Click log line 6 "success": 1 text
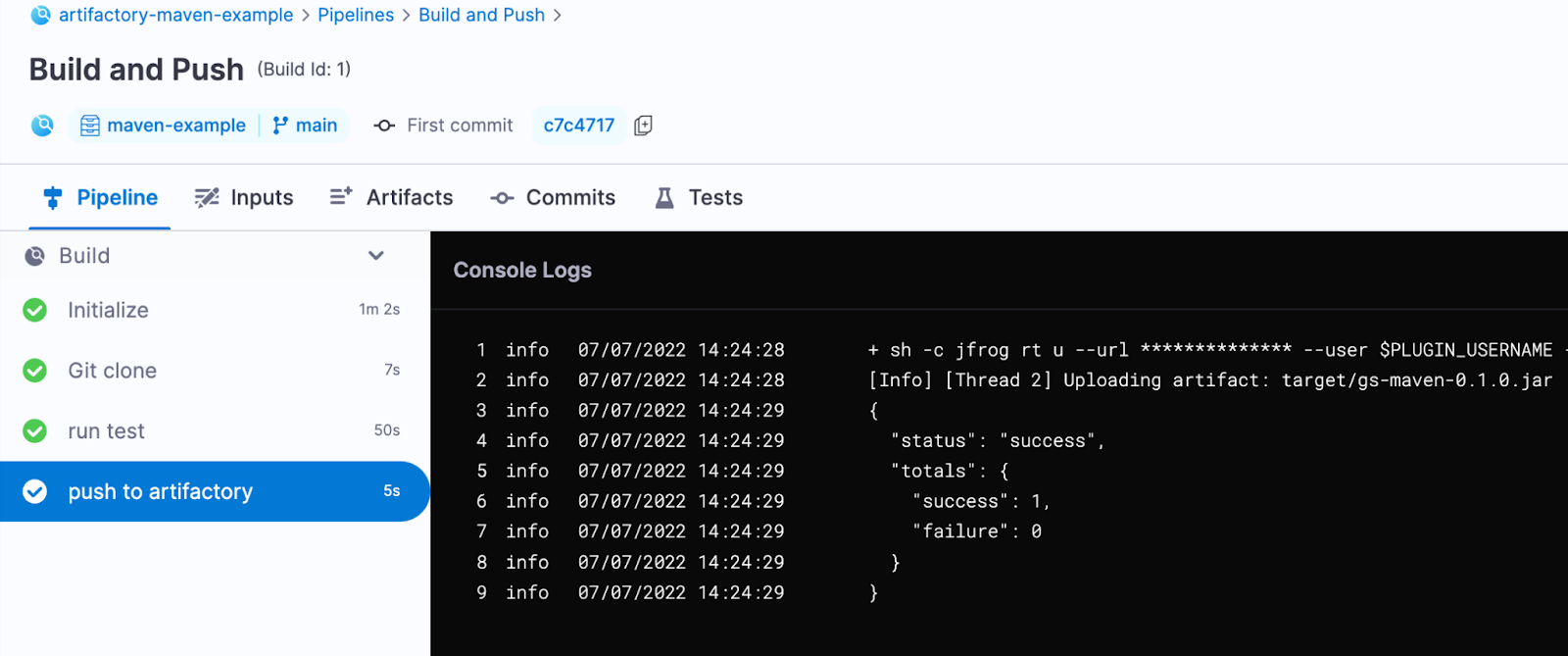This screenshot has width=1568, height=656. tap(981, 502)
